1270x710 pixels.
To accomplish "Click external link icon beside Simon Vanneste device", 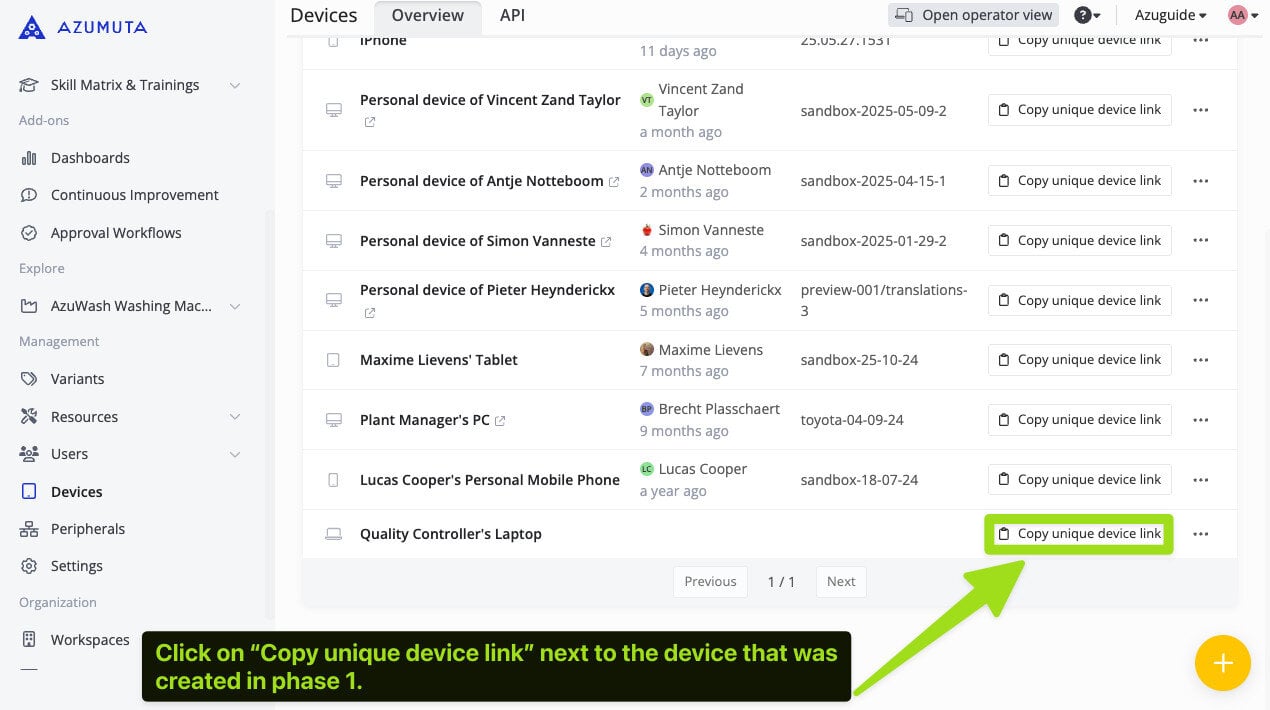I will [605, 242].
